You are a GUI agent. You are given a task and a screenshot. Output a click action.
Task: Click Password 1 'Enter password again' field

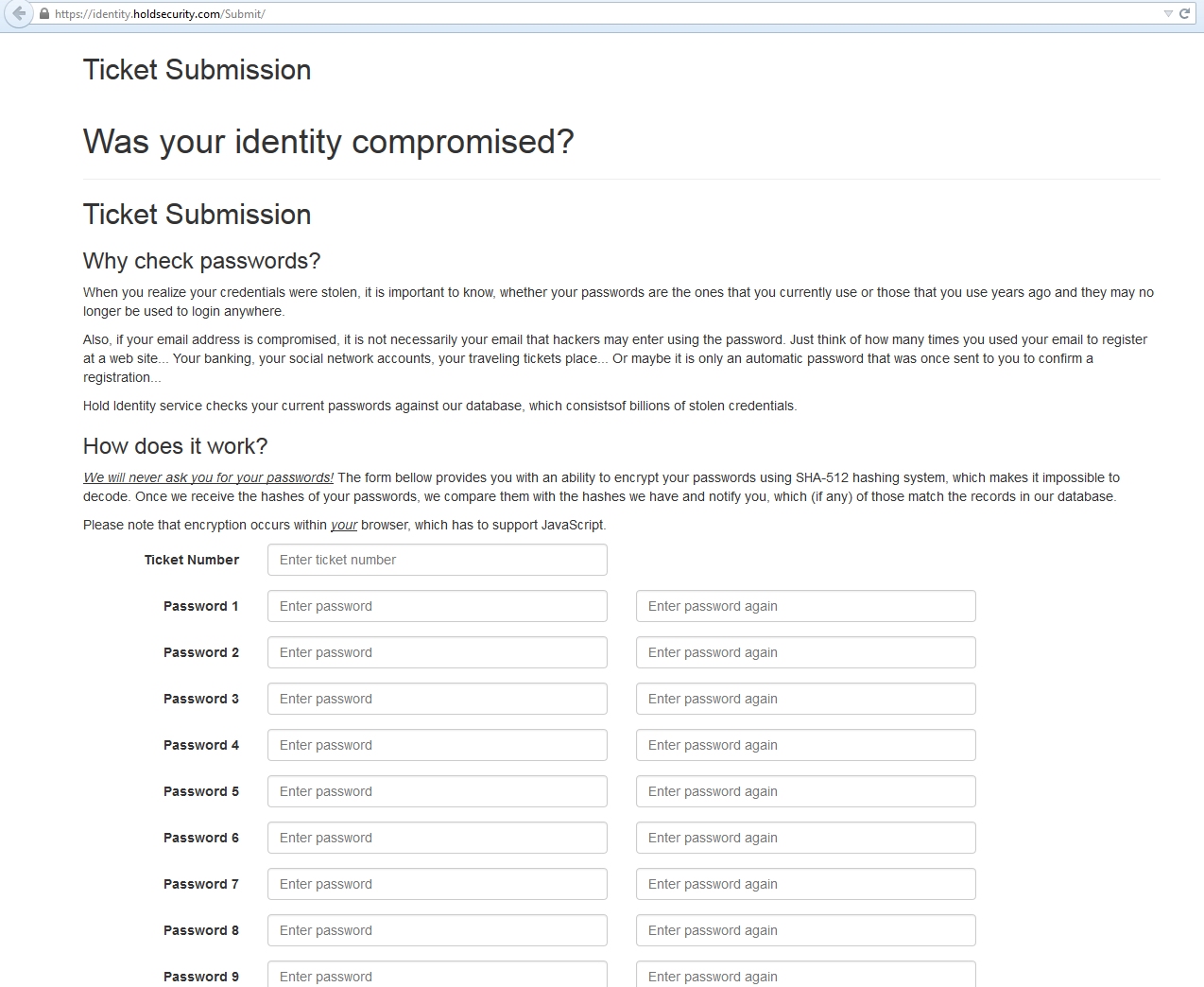click(x=805, y=606)
